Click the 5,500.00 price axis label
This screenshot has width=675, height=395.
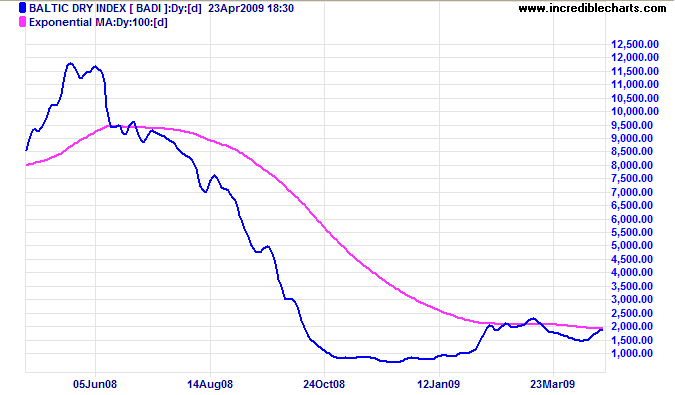(x=632, y=232)
